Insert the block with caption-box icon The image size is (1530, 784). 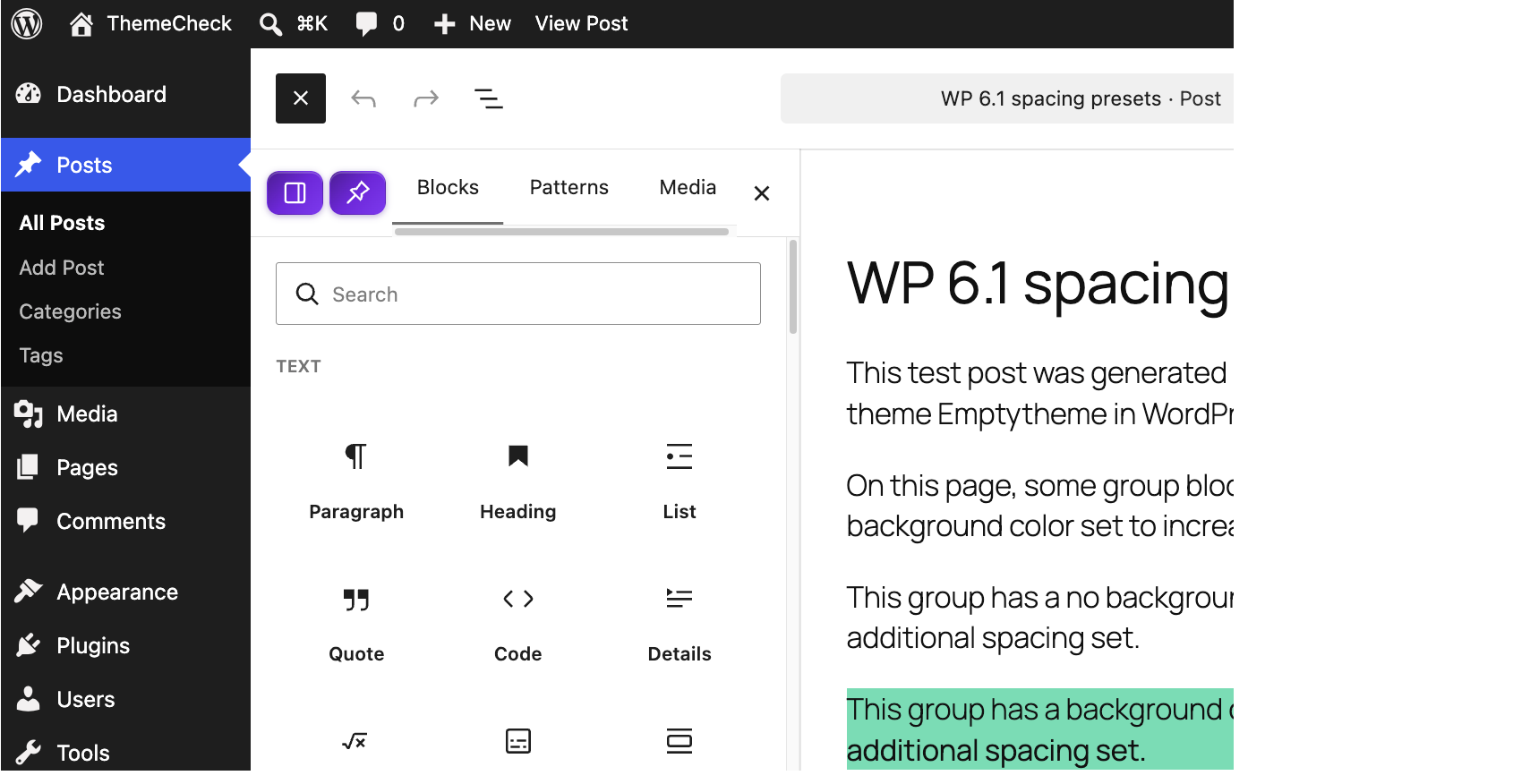pos(518,741)
